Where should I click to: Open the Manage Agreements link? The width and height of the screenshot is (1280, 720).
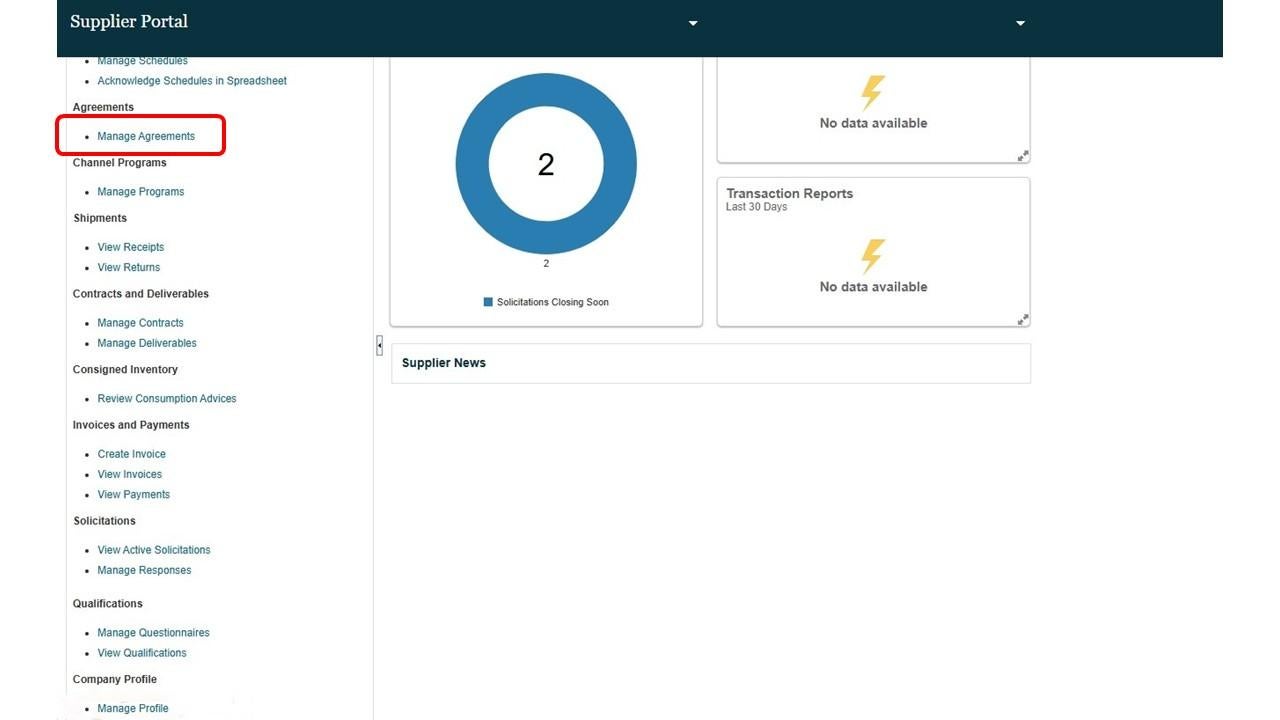[x=146, y=136]
